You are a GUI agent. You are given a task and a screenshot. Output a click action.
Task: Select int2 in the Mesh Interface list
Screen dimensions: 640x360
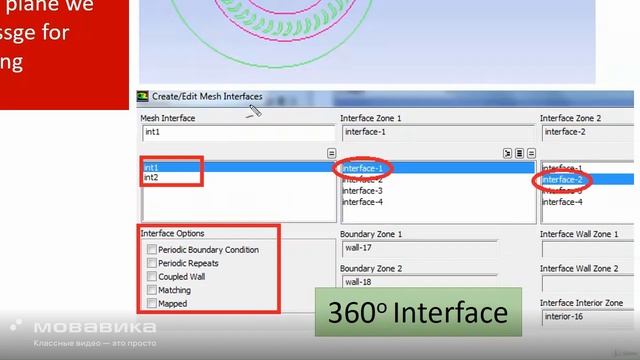coord(238,178)
